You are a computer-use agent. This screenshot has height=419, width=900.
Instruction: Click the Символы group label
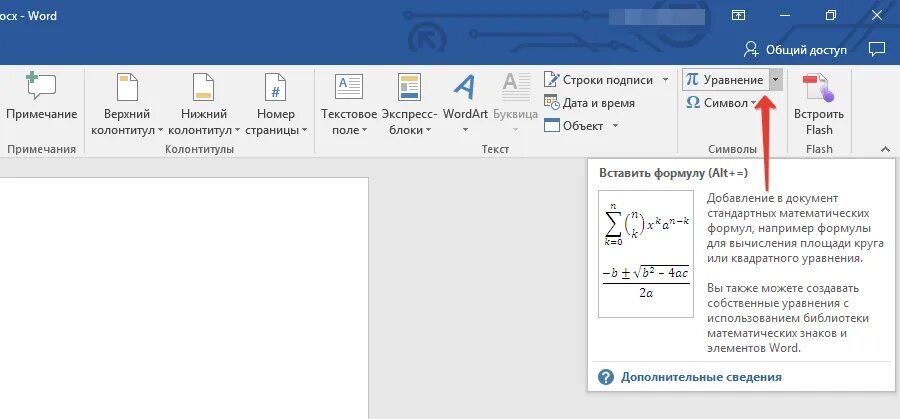point(732,149)
